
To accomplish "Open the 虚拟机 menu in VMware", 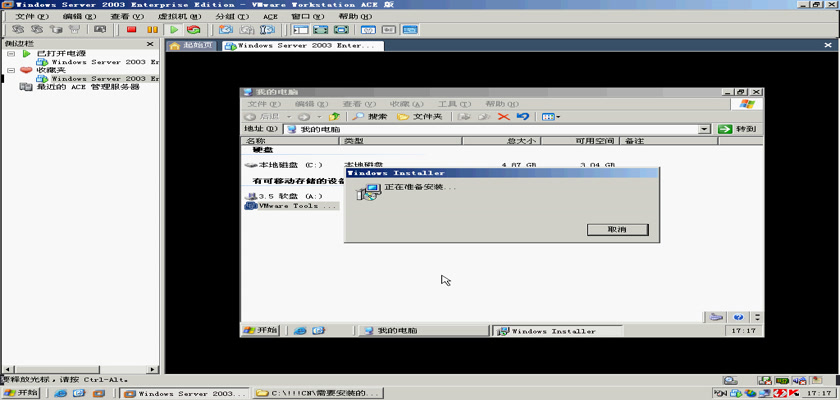I will [x=181, y=17].
